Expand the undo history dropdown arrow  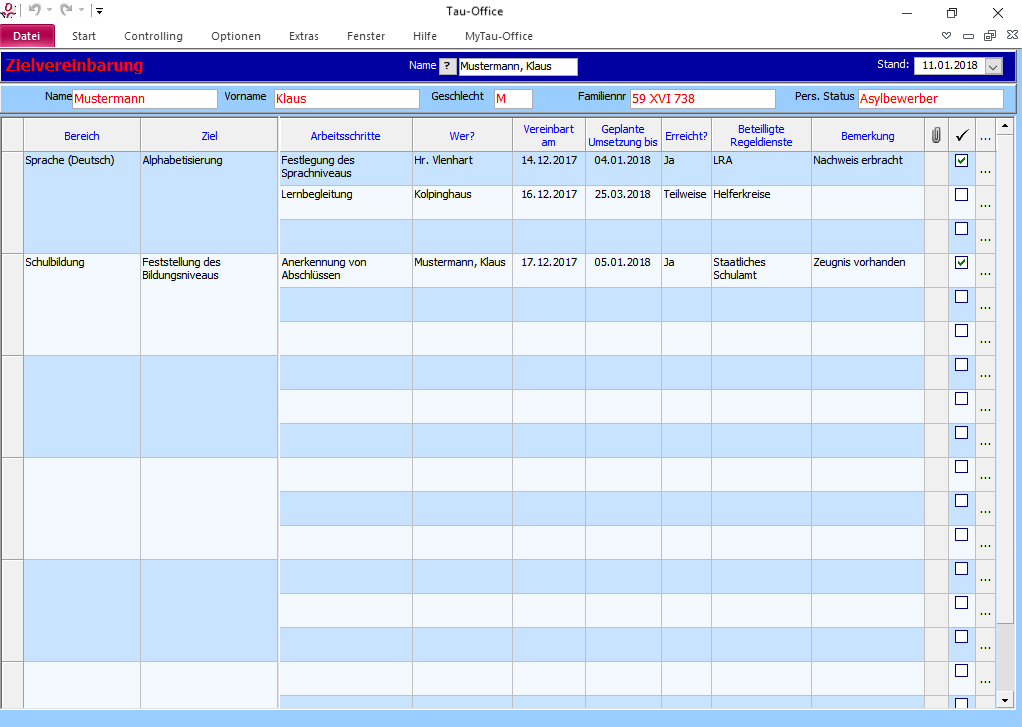click(49, 11)
